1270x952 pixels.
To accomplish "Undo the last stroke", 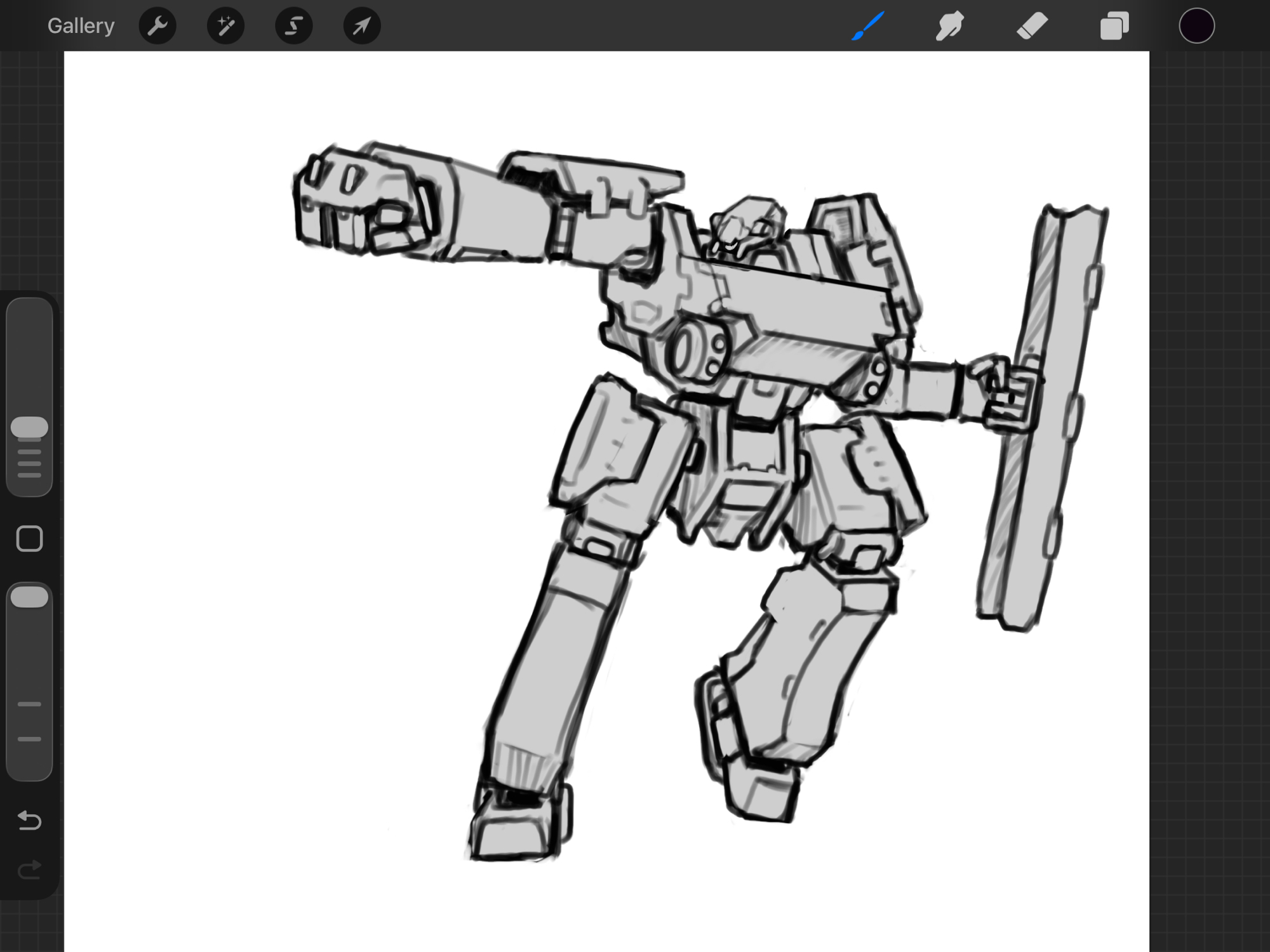I will 29,821.
